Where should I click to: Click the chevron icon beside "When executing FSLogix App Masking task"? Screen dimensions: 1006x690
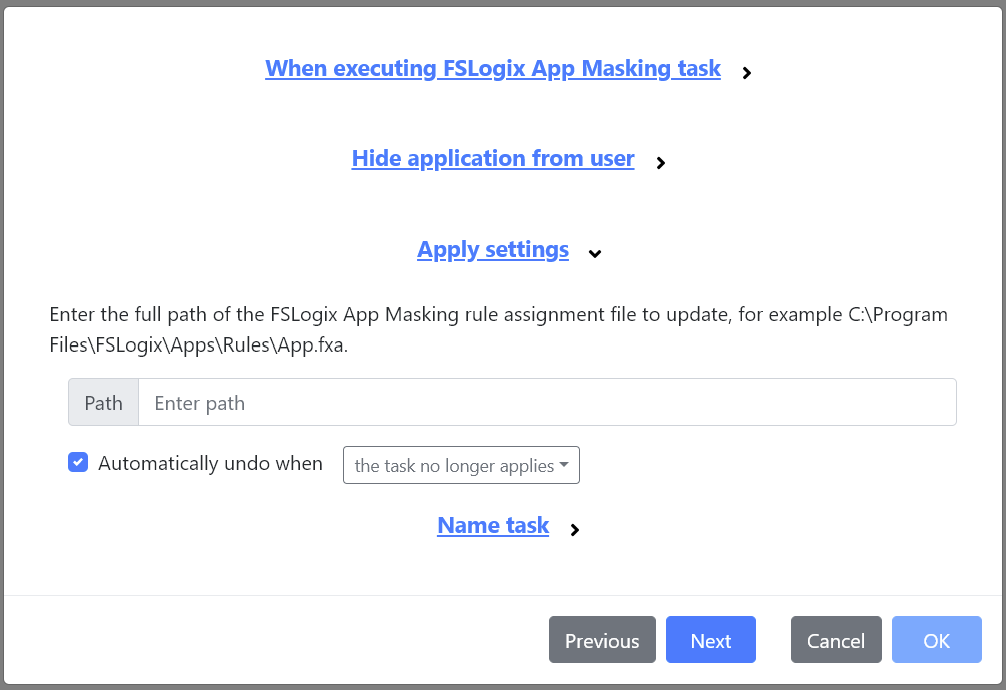pyautogui.click(x=746, y=72)
